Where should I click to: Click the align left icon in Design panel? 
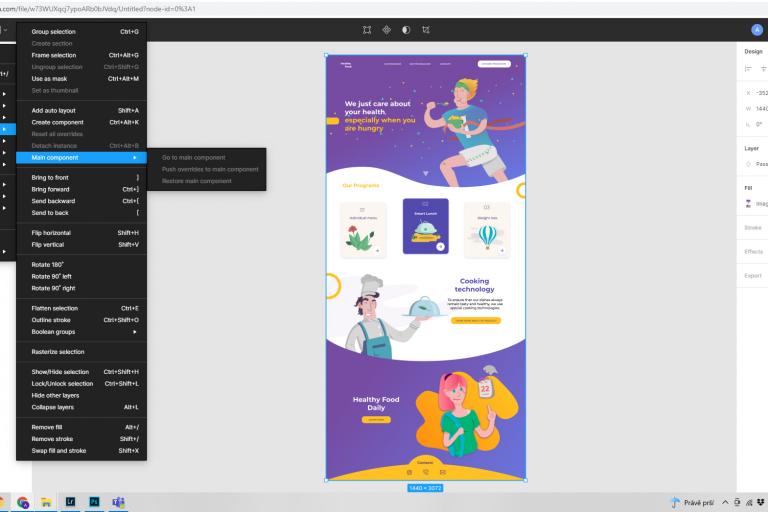(x=748, y=69)
